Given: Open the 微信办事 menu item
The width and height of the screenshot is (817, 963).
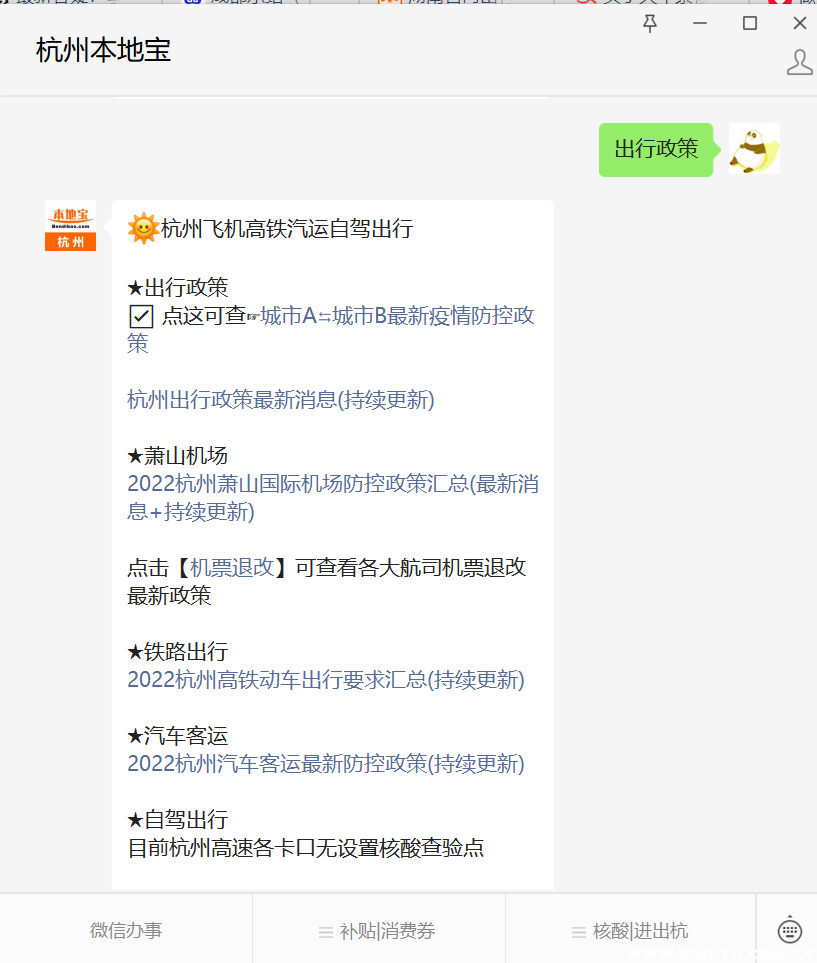Looking at the screenshot, I should pyautogui.click(x=126, y=930).
